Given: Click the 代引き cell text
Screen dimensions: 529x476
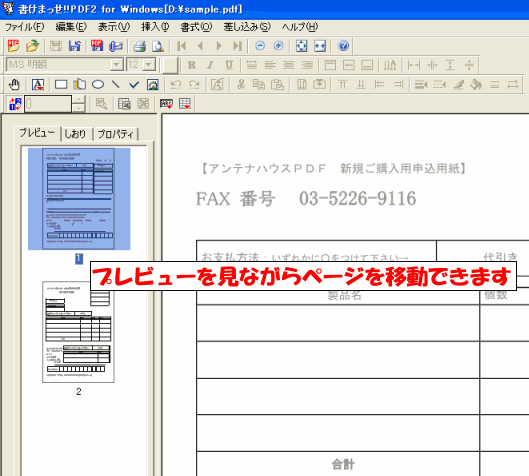Looking at the screenshot, I should coord(501,257).
